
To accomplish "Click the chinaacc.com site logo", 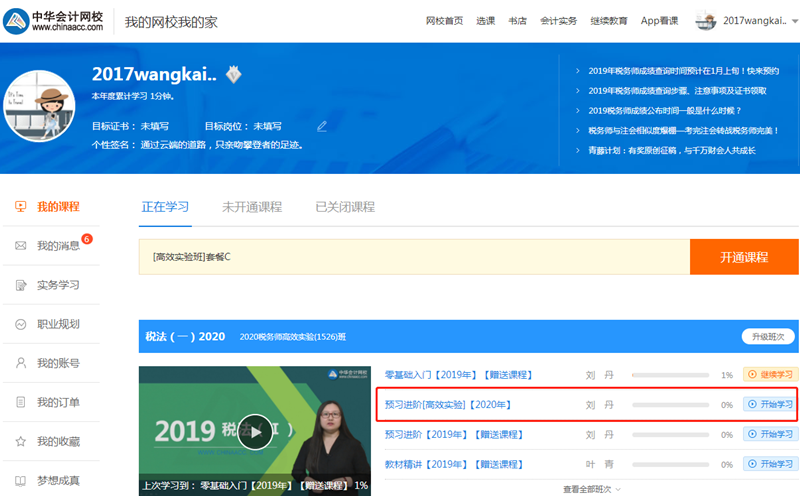I will click(x=53, y=21).
